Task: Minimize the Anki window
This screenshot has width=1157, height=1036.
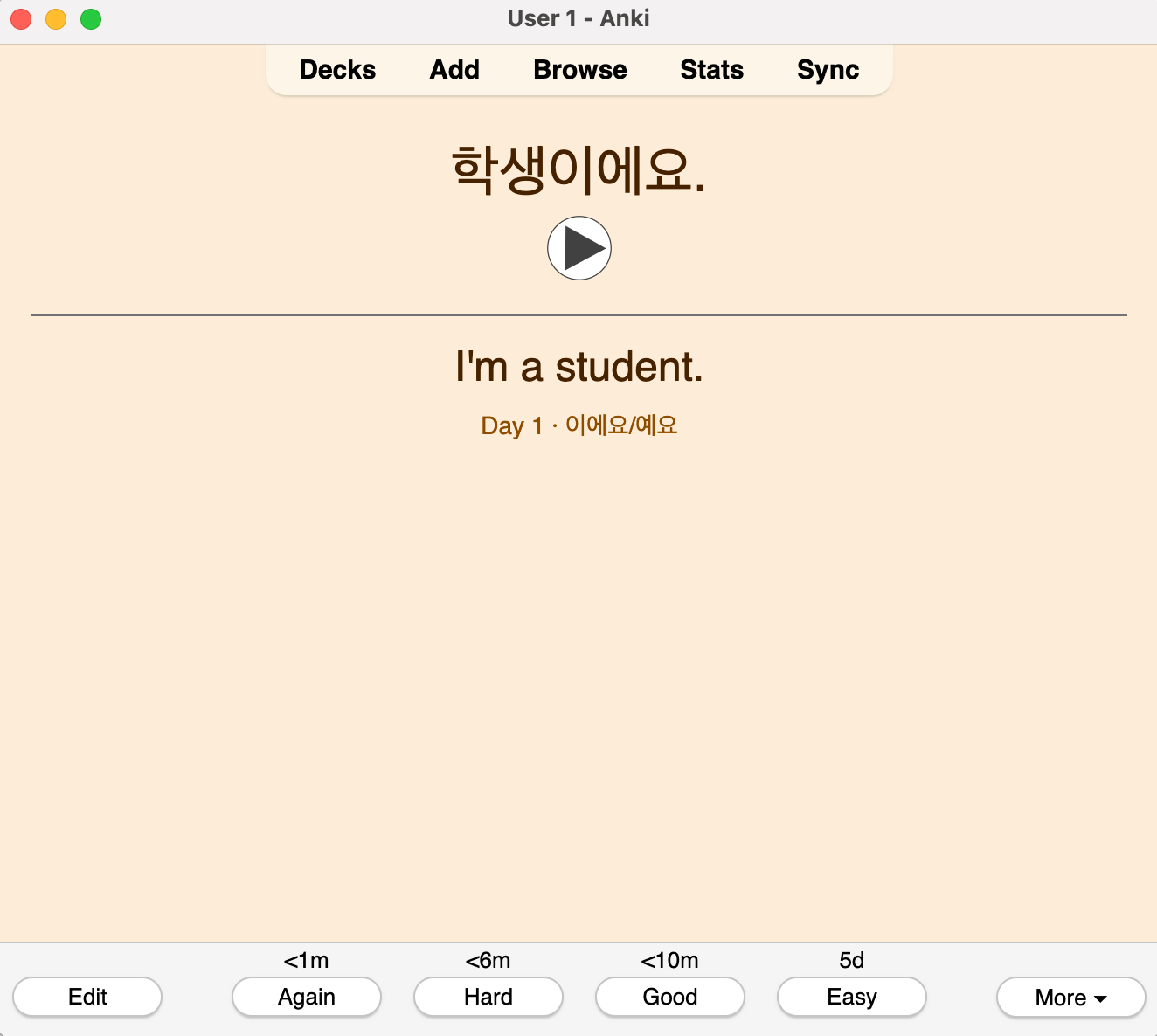Action: pyautogui.click(x=56, y=19)
